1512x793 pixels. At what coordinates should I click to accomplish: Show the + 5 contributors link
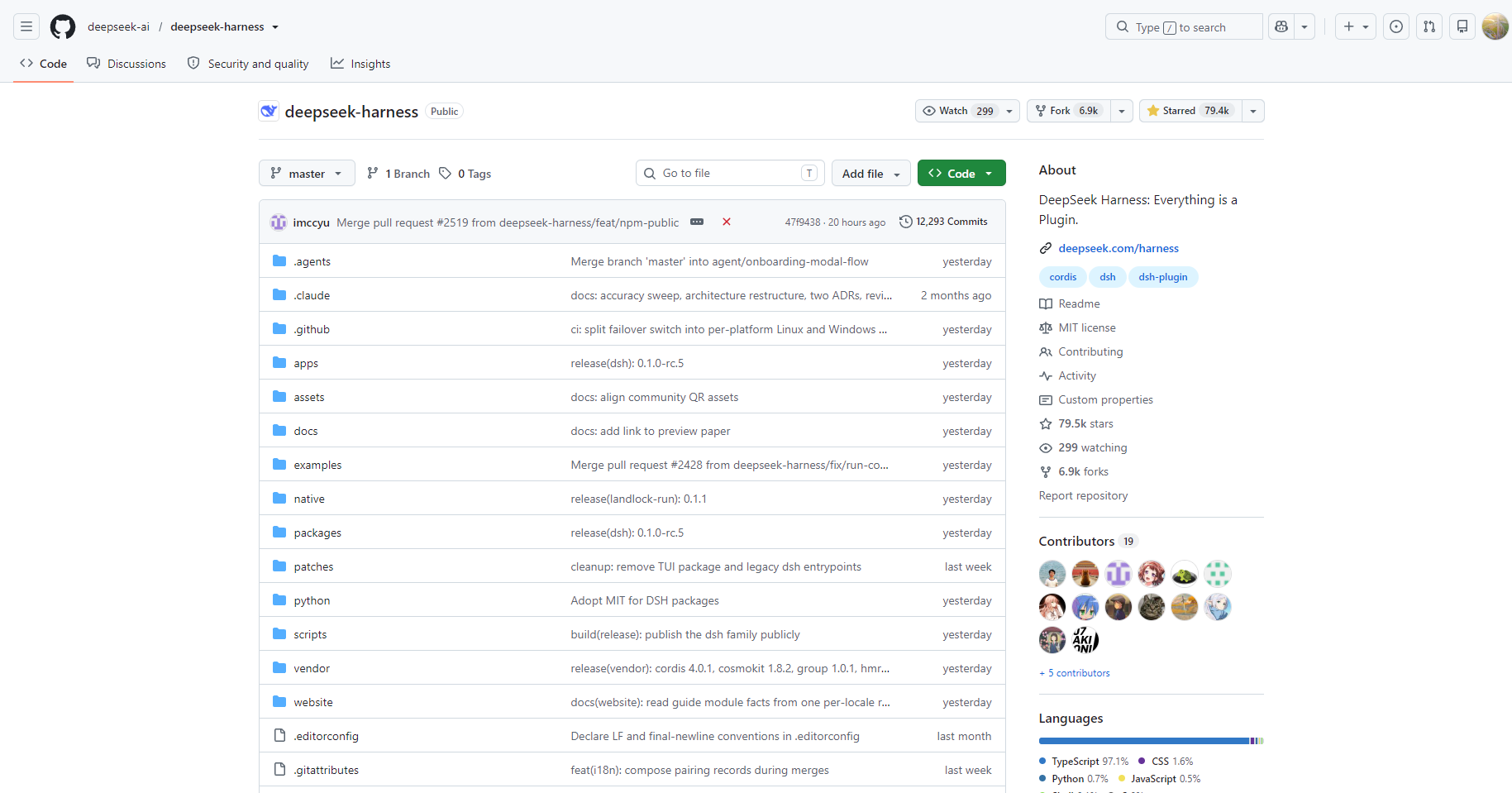coord(1075,673)
